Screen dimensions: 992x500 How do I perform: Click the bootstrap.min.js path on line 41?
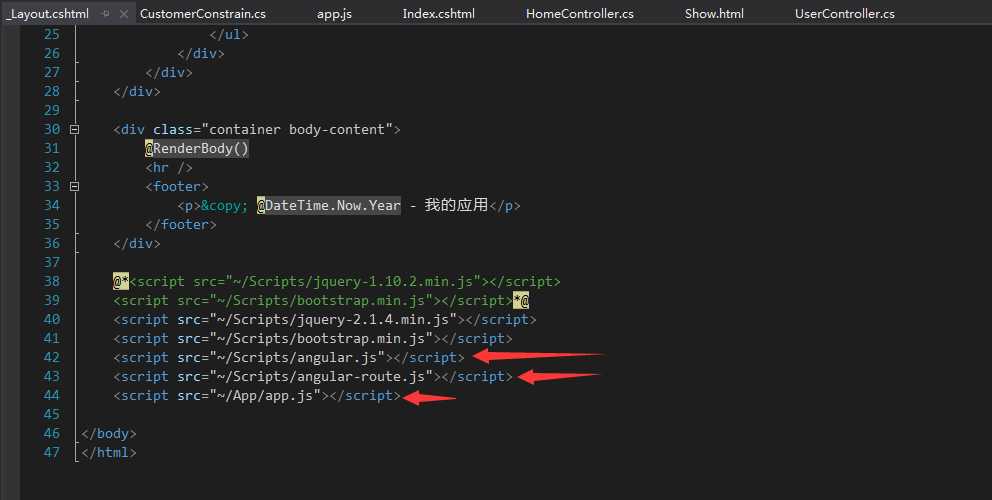point(321,338)
